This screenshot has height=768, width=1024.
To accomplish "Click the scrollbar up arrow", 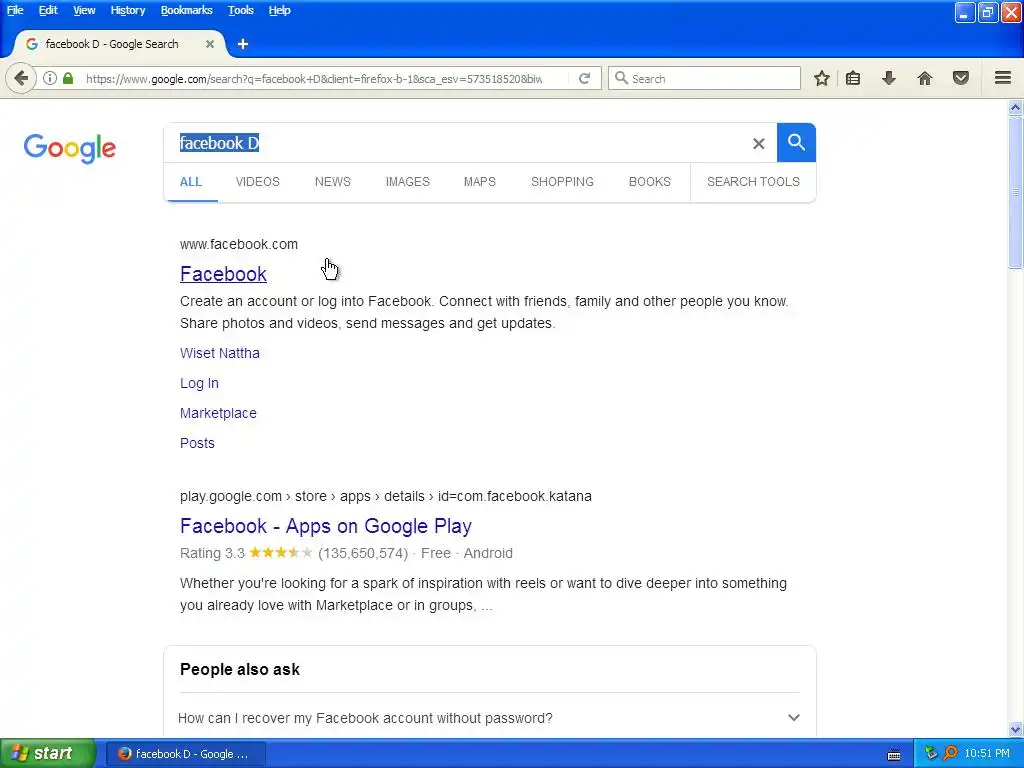I will tap(1015, 108).
